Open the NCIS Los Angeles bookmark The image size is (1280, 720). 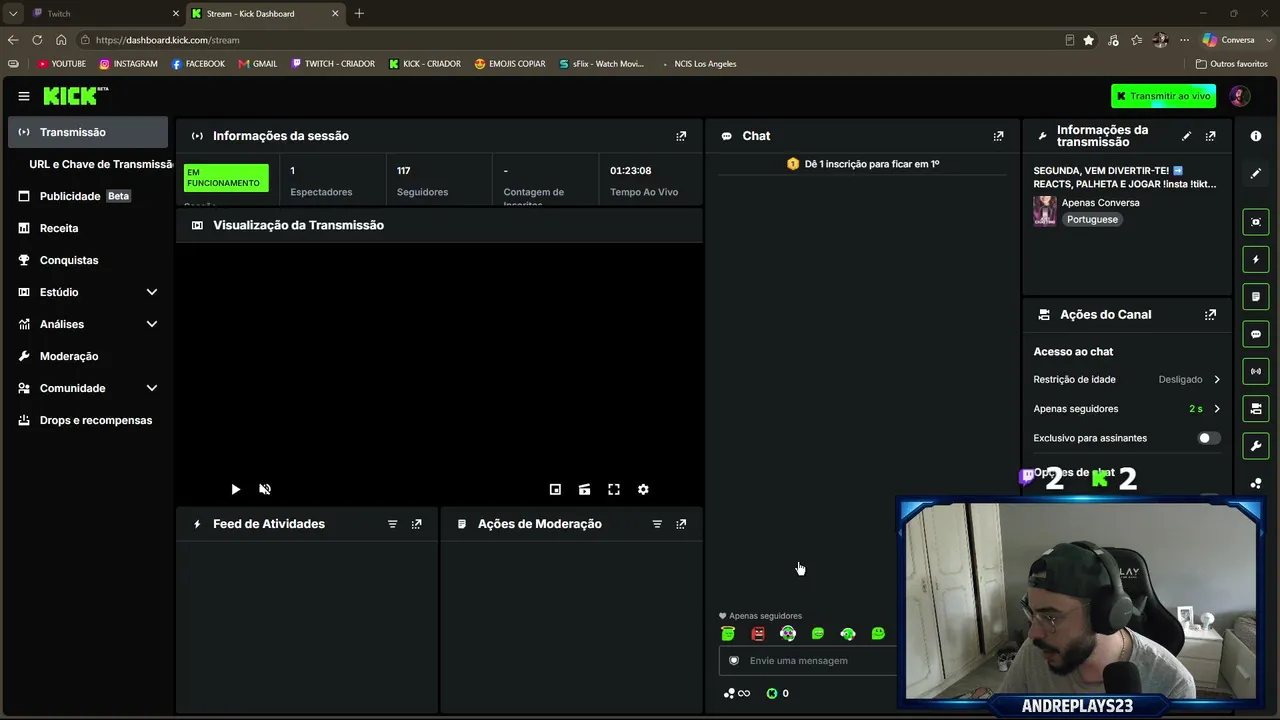point(698,64)
